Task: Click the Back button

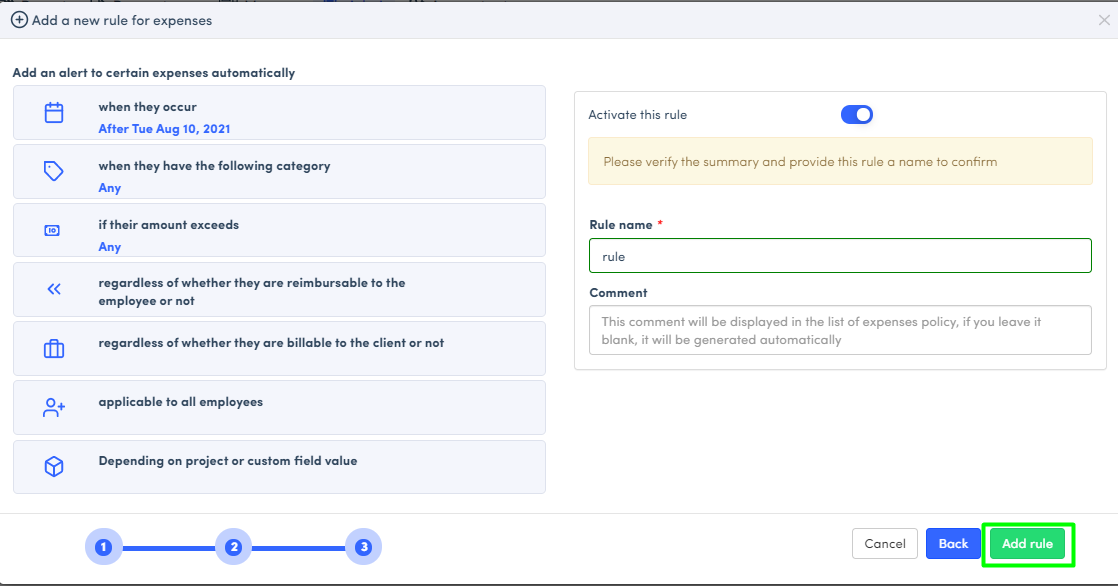Action: coord(952,544)
